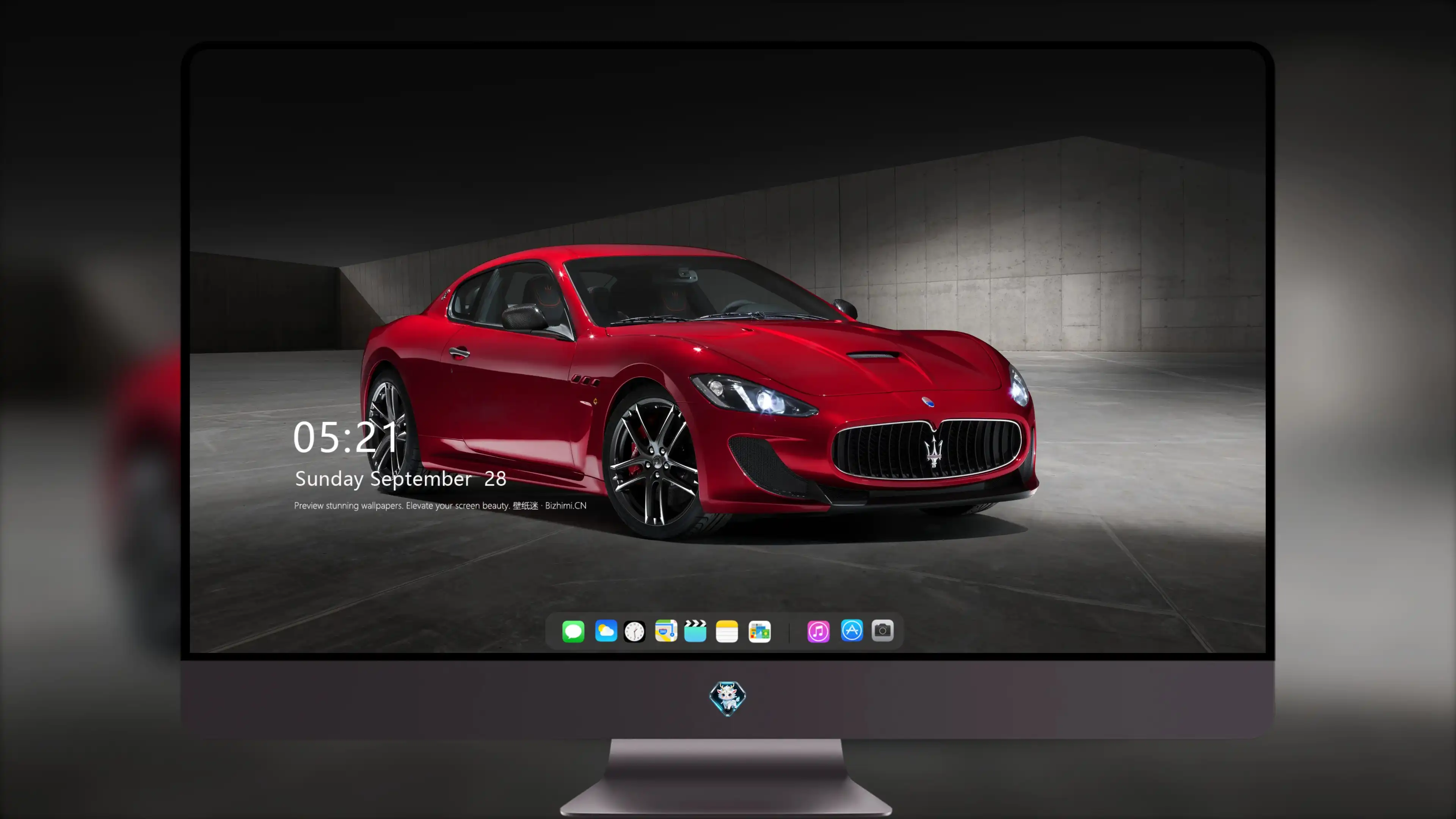Open the Clock app in the dock
Screen dimensions: 1456x819
point(634,631)
